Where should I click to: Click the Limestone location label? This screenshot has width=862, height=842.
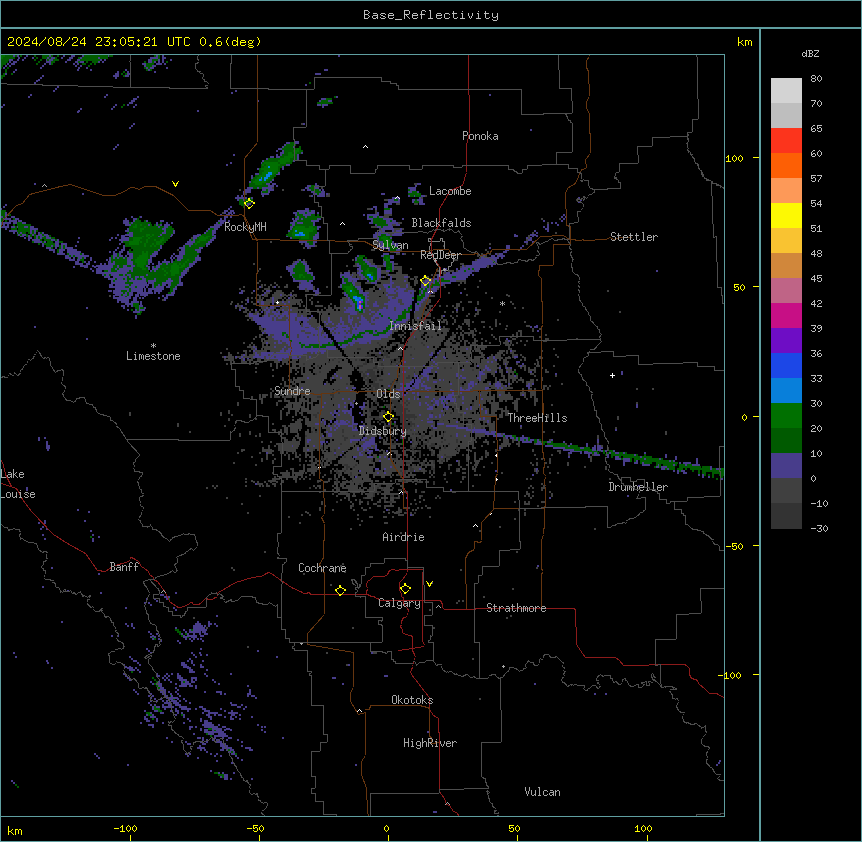(153, 356)
